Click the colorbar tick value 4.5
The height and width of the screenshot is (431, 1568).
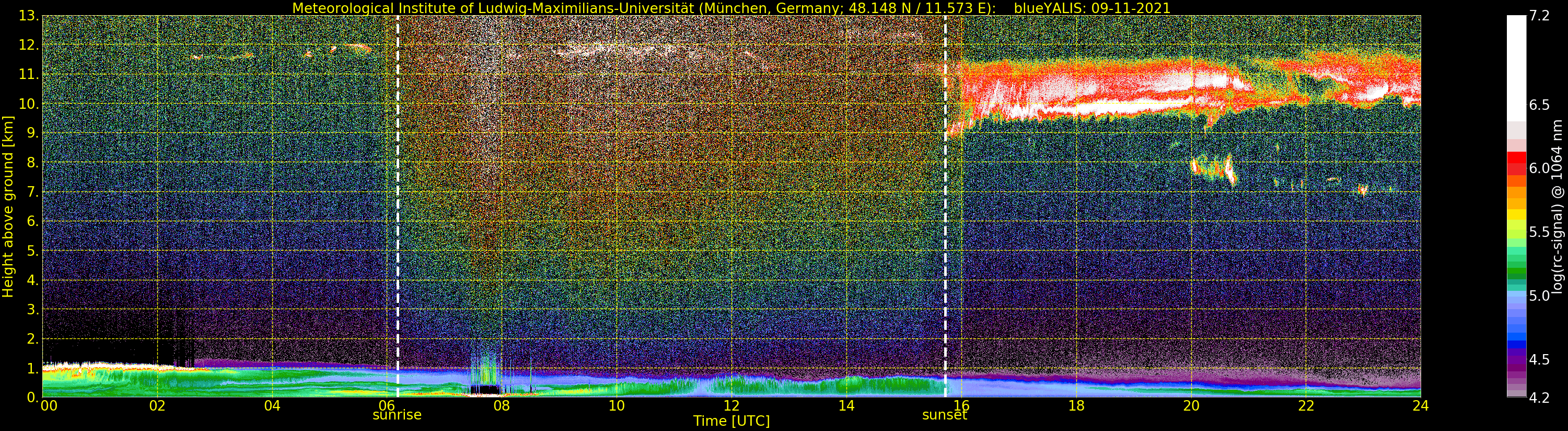click(x=1539, y=360)
